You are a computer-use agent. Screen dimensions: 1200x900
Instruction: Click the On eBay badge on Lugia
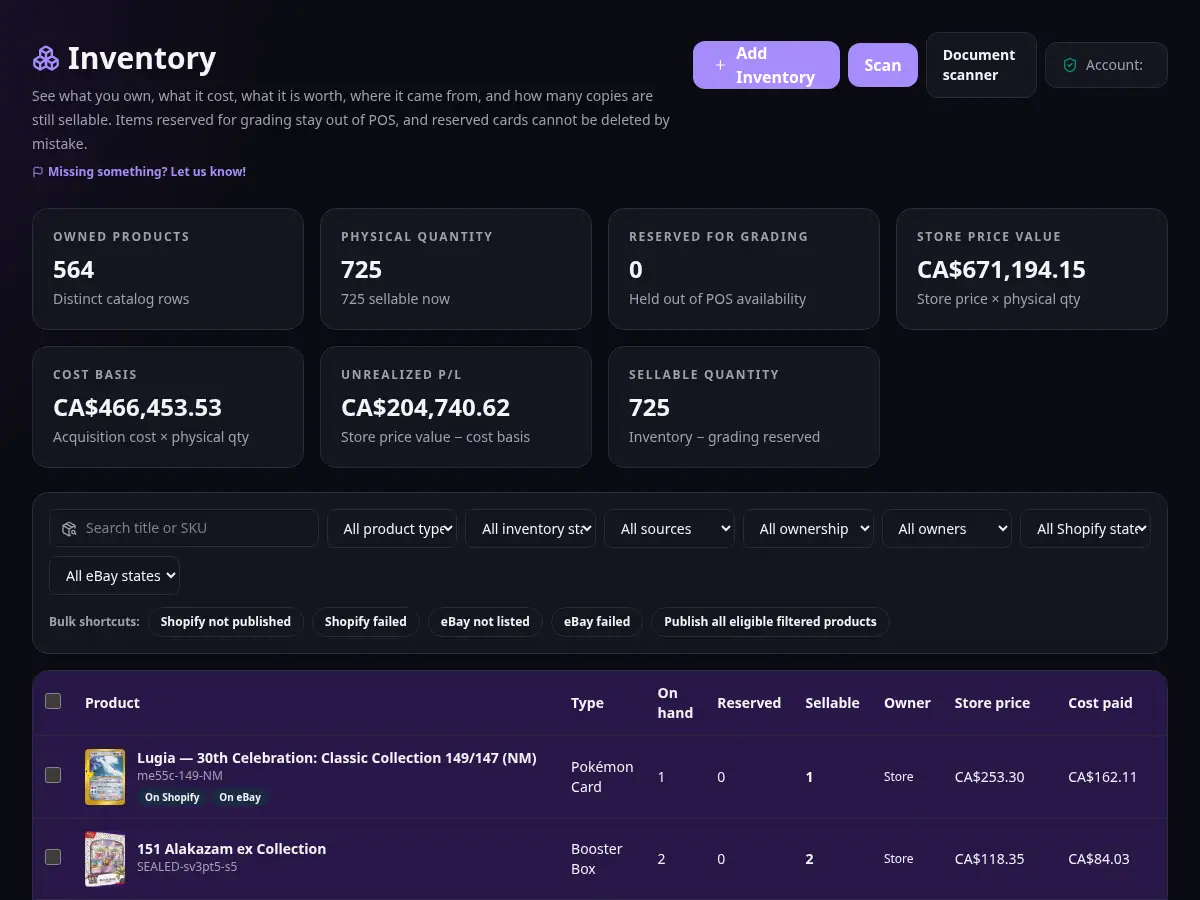(x=240, y=798)
